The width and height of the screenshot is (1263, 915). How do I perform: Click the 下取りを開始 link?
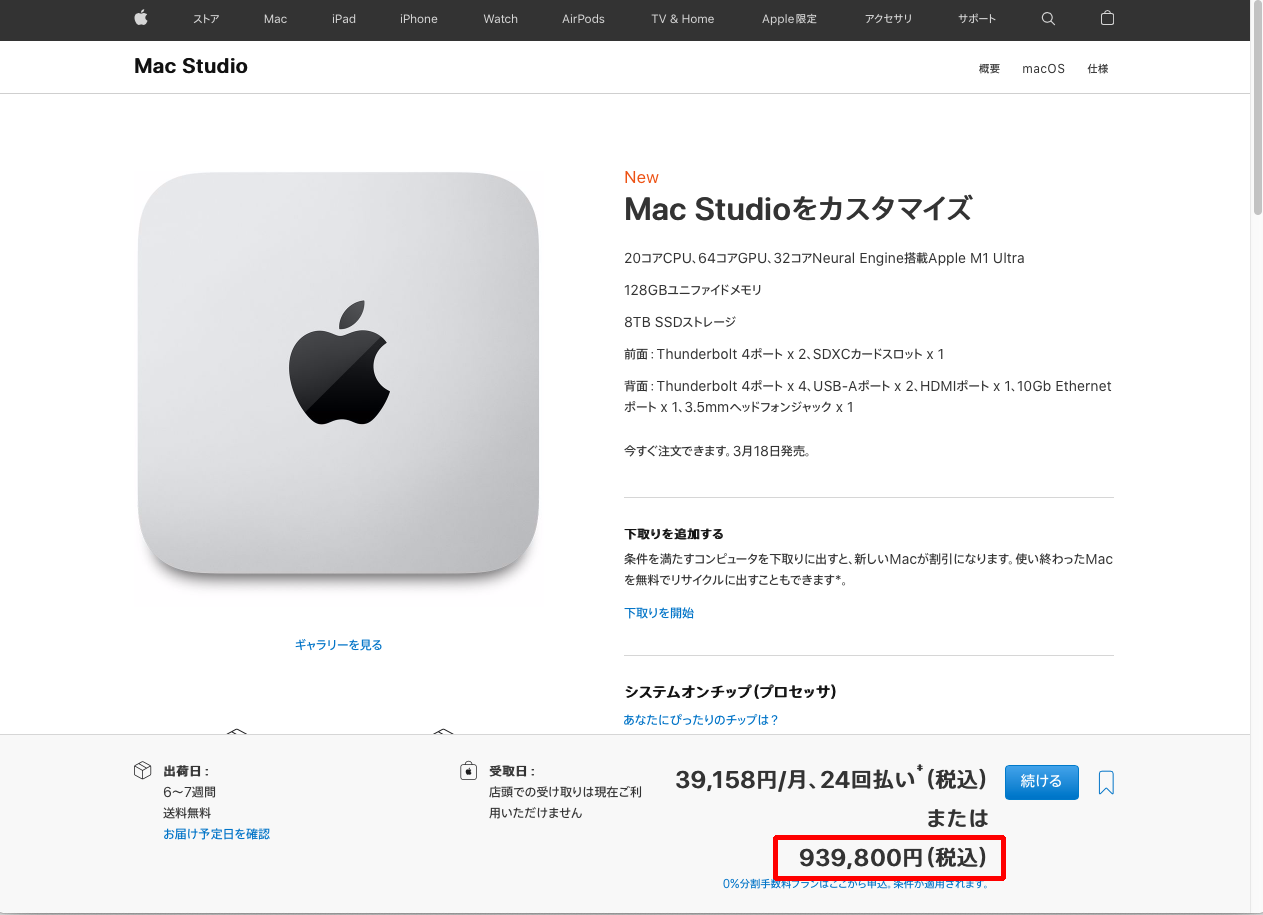pos(659,613)
